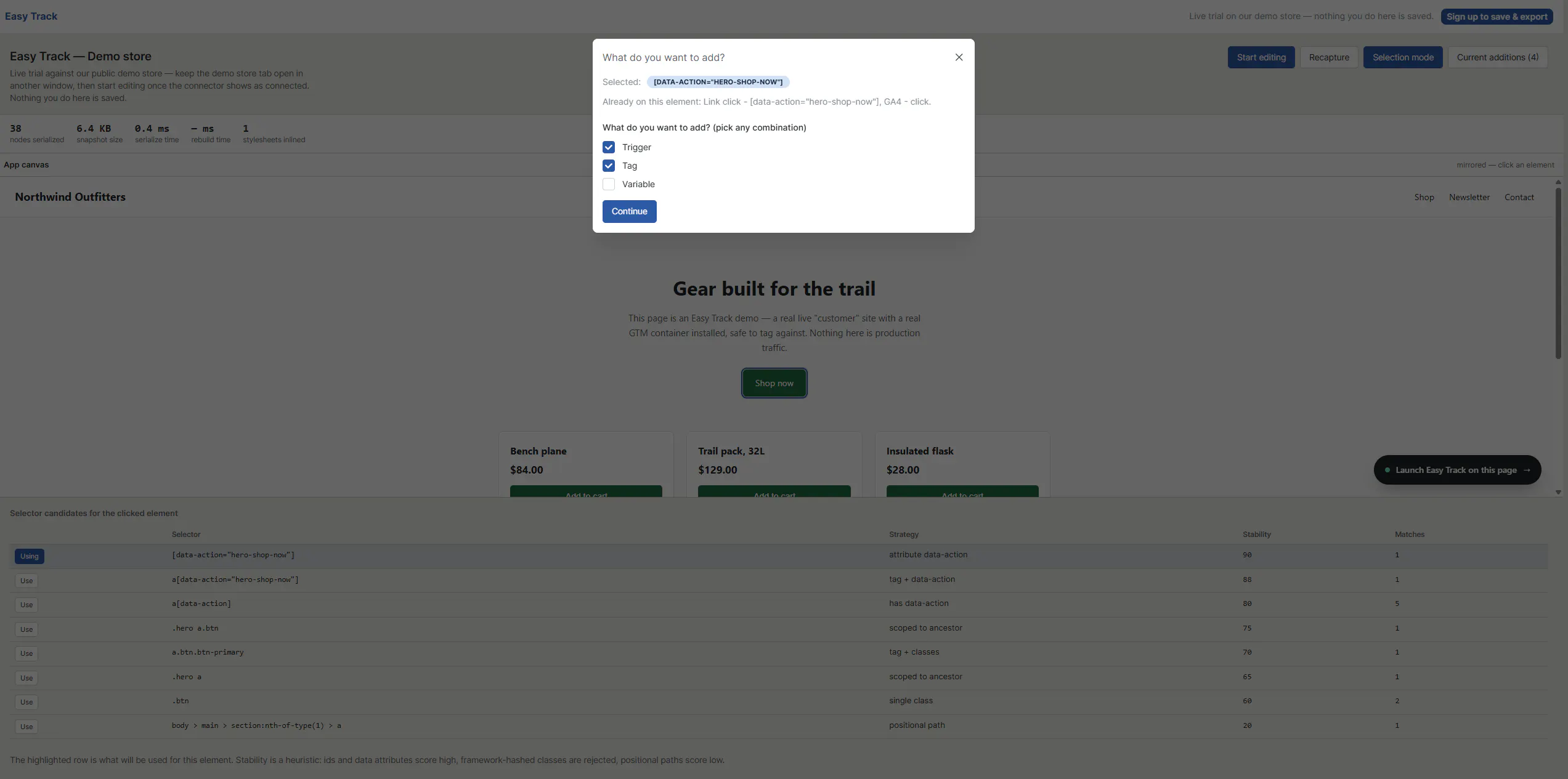Enable the Variable checkbox
Viewport: 1568px width, 779px height.
609,184
